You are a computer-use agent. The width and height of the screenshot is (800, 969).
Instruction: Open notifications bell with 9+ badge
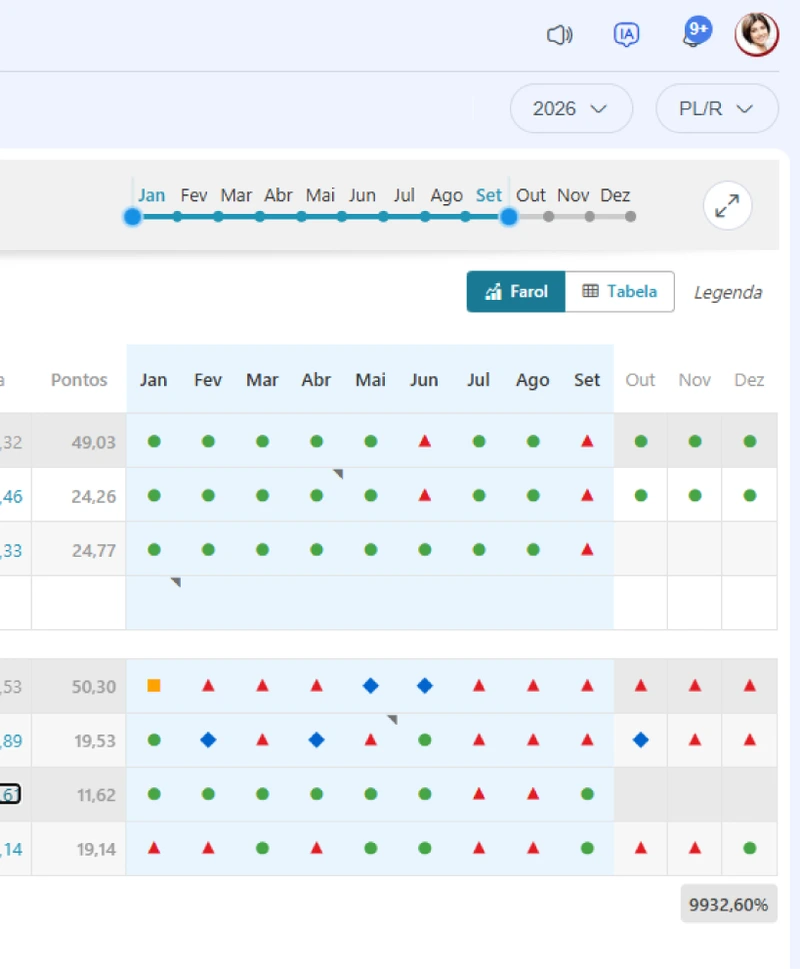pos(696,32)
